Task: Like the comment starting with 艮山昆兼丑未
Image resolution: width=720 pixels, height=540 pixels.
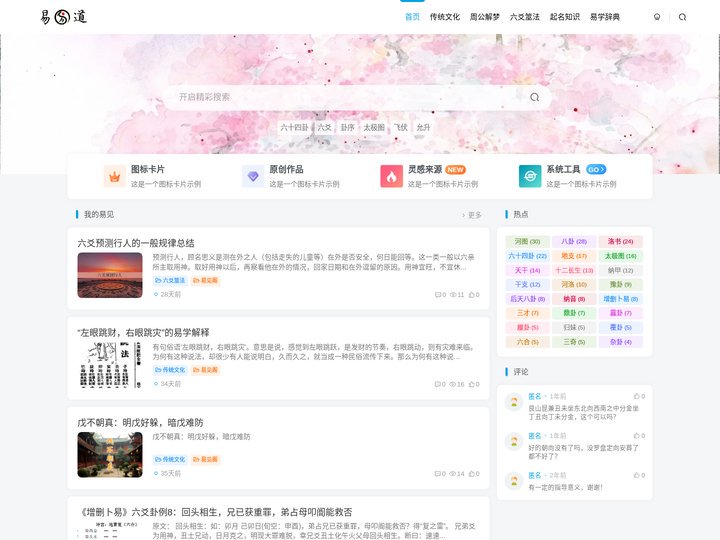Action: tap(636, 396)
